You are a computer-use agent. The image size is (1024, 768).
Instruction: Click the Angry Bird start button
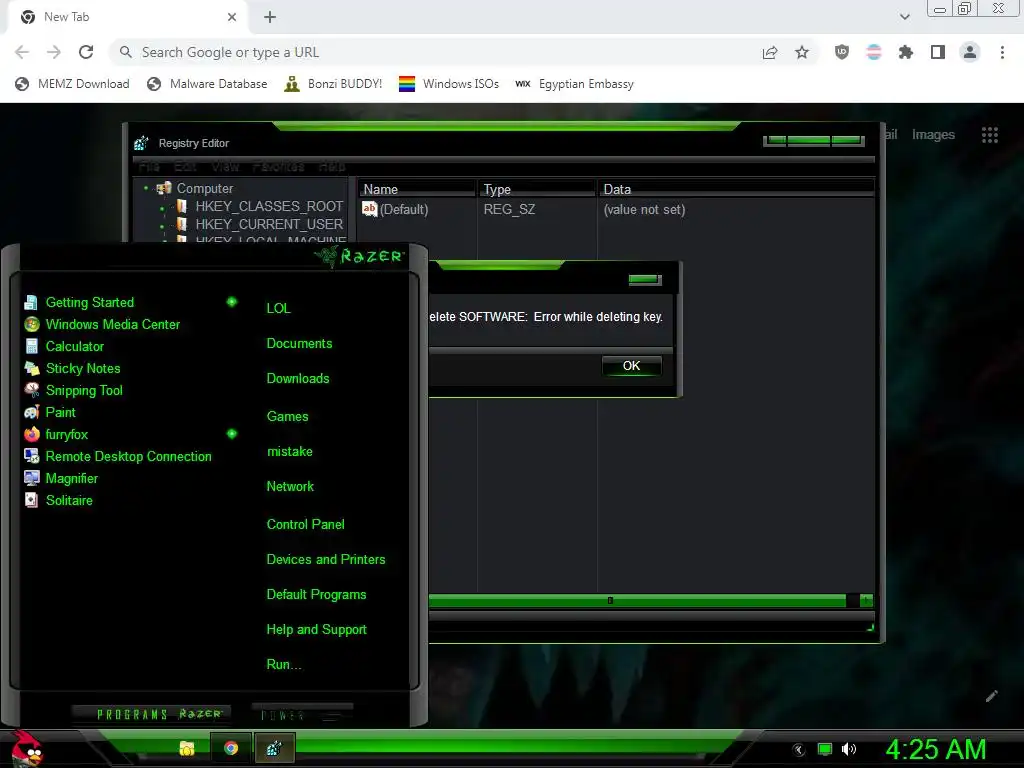coord(26,748)
